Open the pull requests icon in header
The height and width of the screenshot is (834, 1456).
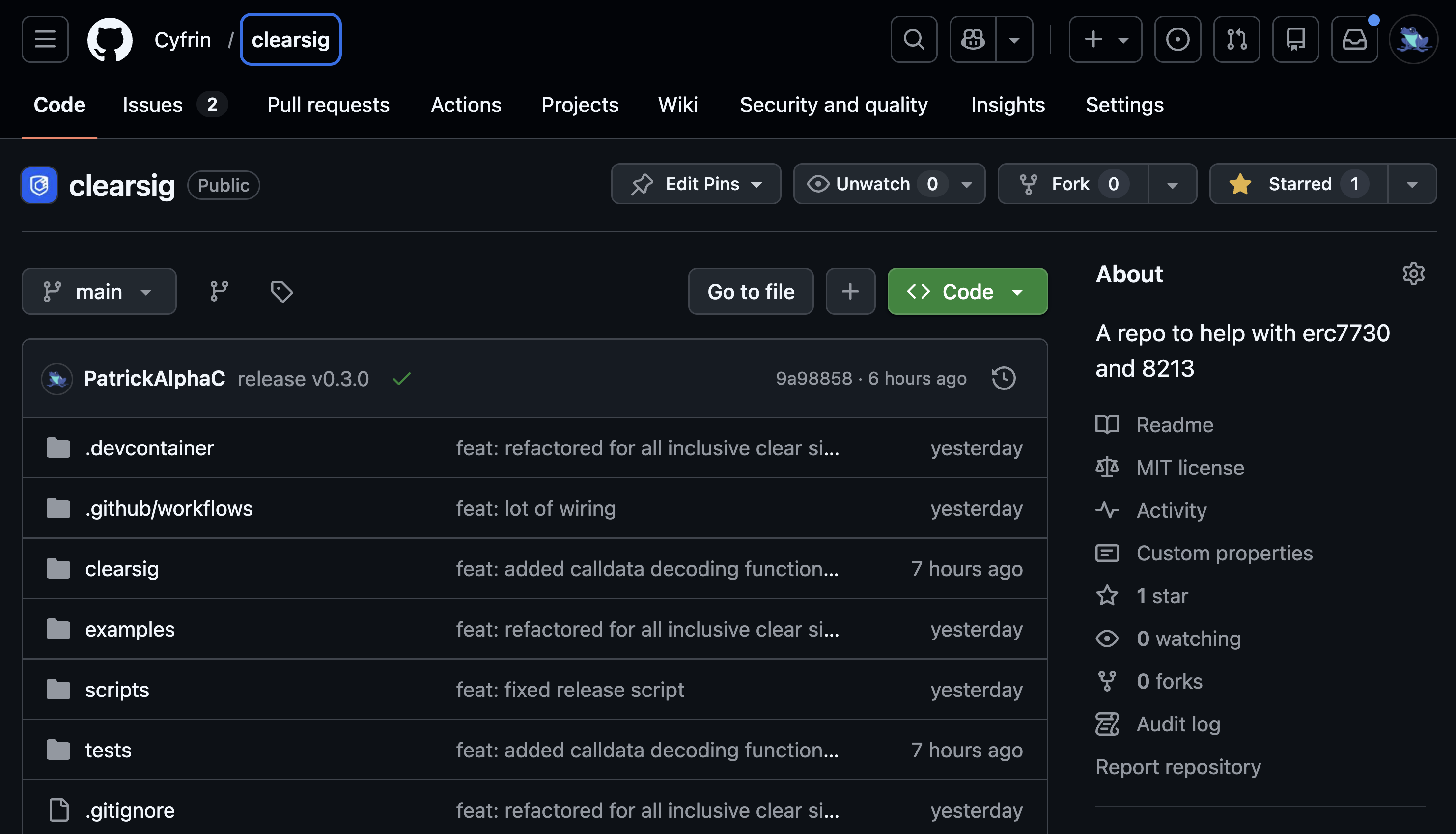(1236, 39)
